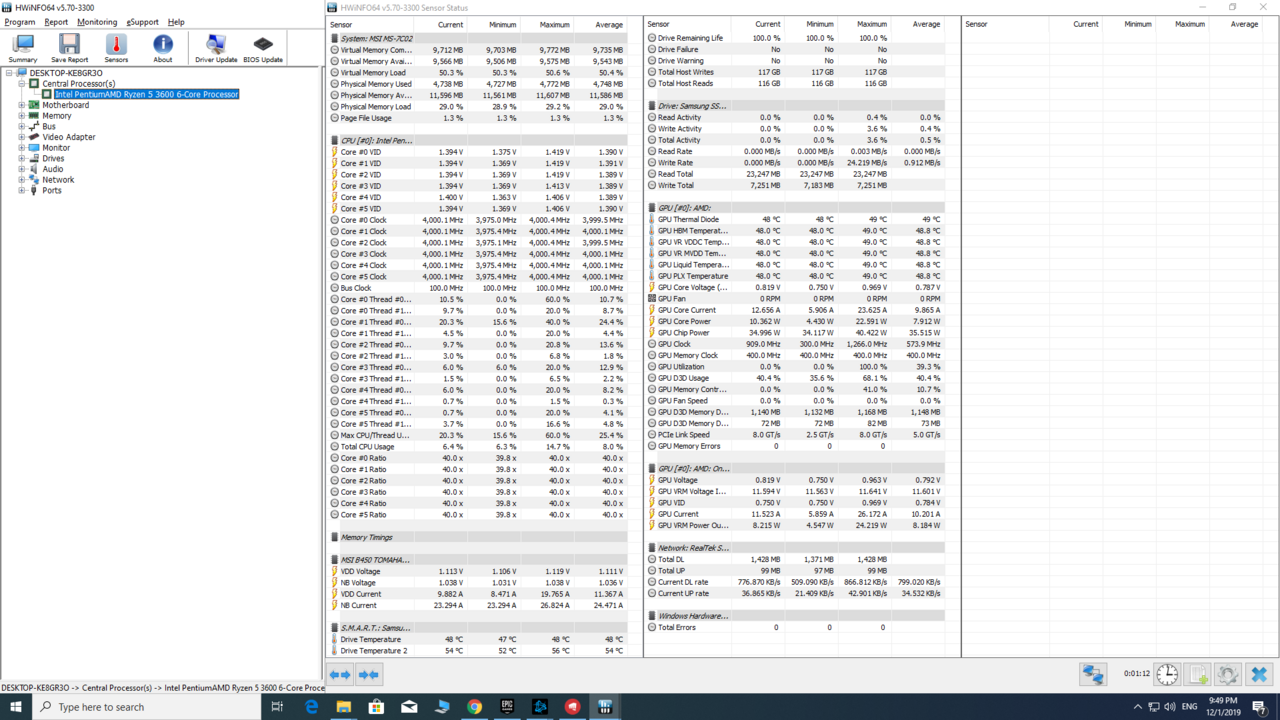Expand the Bus tree node
The height and width of the screenshot is (720, 1280).
(x=21, y=127)
